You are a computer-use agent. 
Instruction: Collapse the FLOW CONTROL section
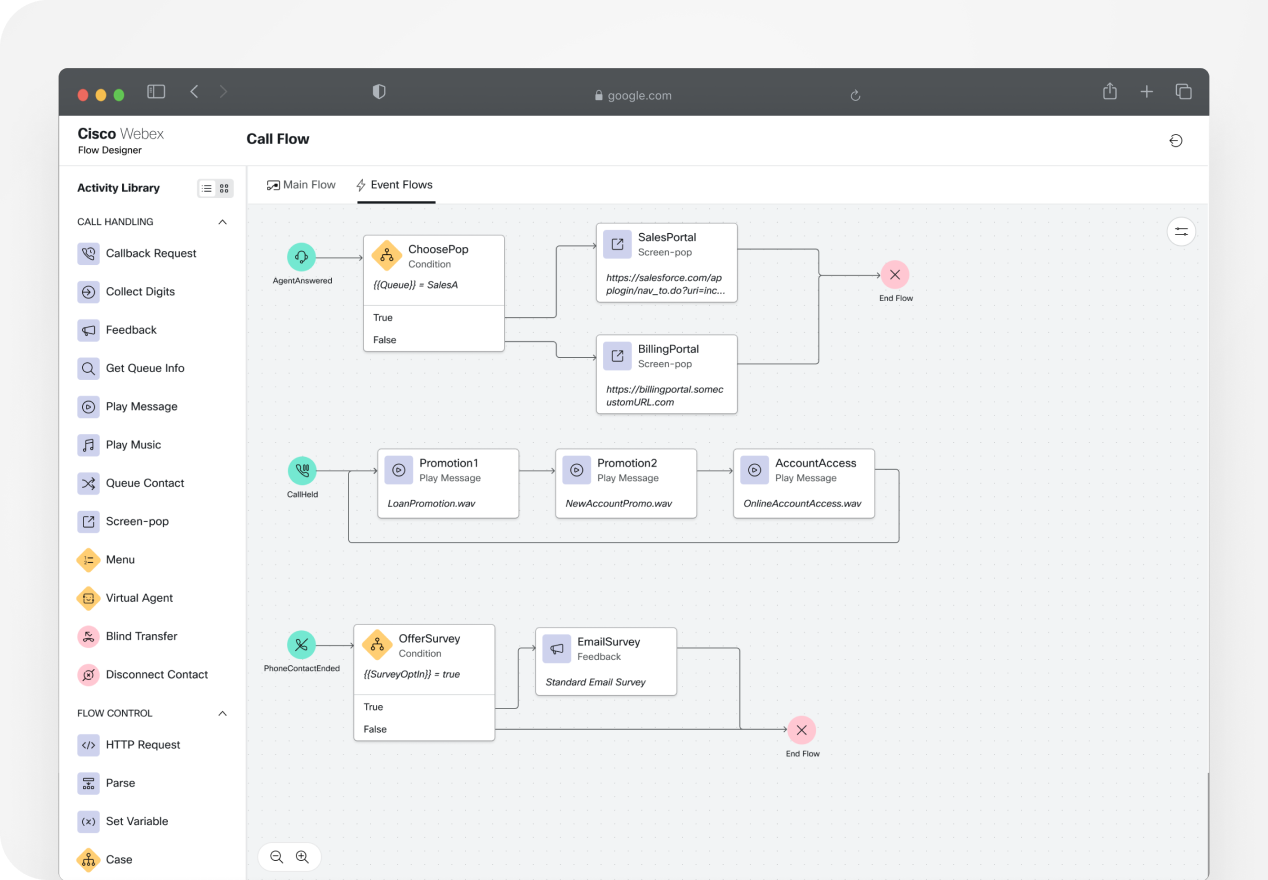(x=222, y=713)
